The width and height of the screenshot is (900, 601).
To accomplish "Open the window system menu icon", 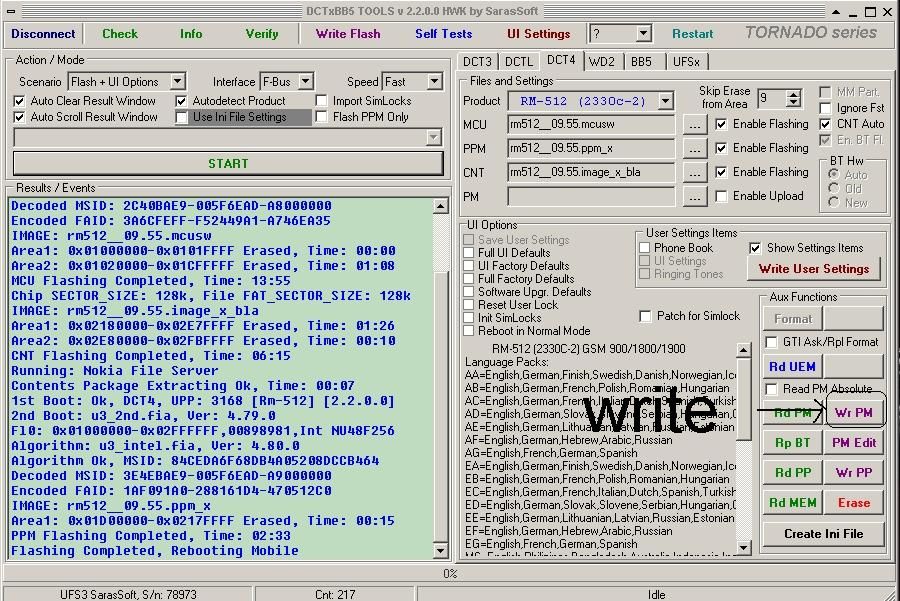I will [11, 11].
